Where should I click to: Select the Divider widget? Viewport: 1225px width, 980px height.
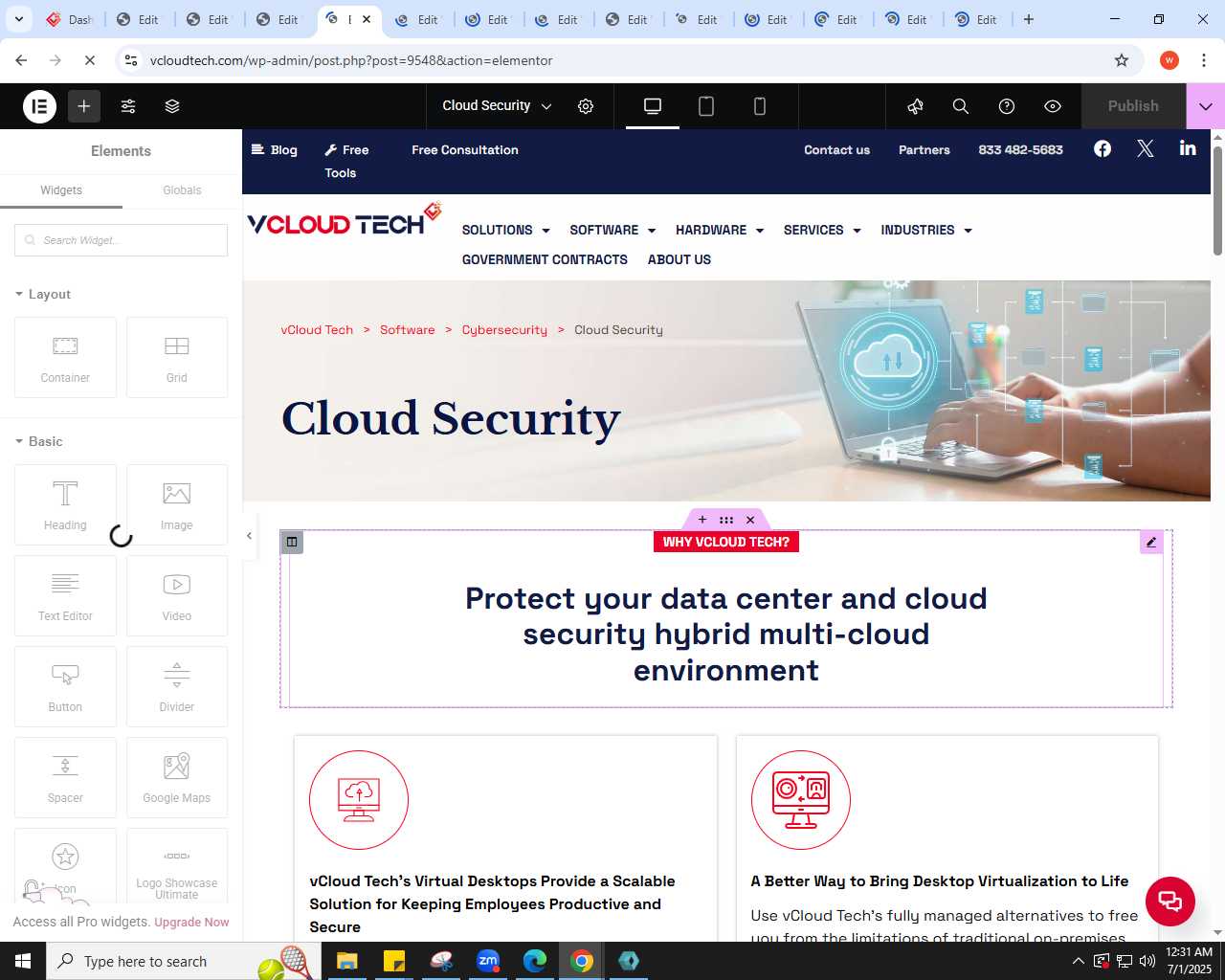177,686
